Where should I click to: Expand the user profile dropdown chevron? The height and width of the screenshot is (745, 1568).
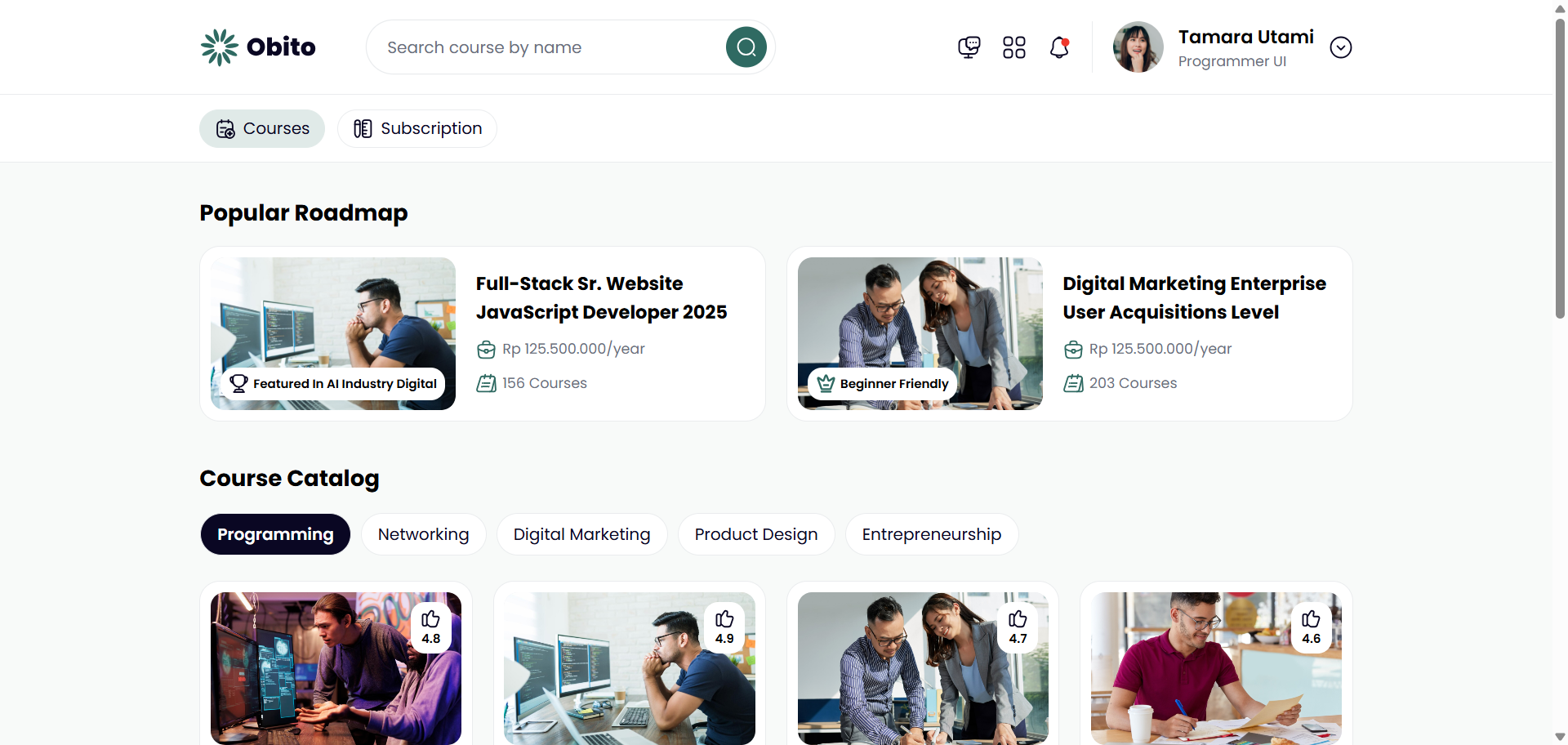1340,47
